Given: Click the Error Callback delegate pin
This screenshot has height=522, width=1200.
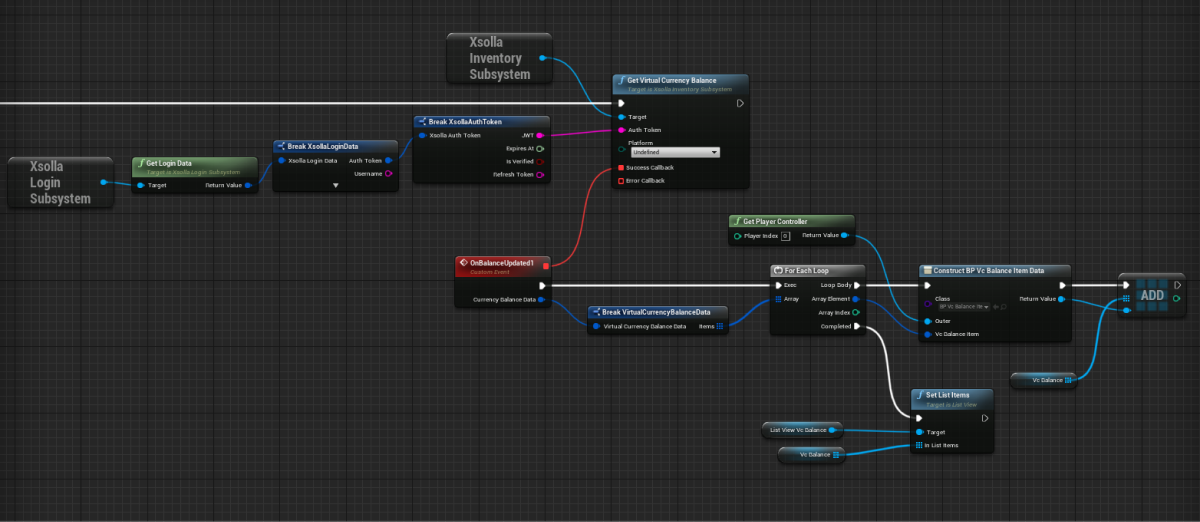Looking at the screenshot, I should [620, 181].
